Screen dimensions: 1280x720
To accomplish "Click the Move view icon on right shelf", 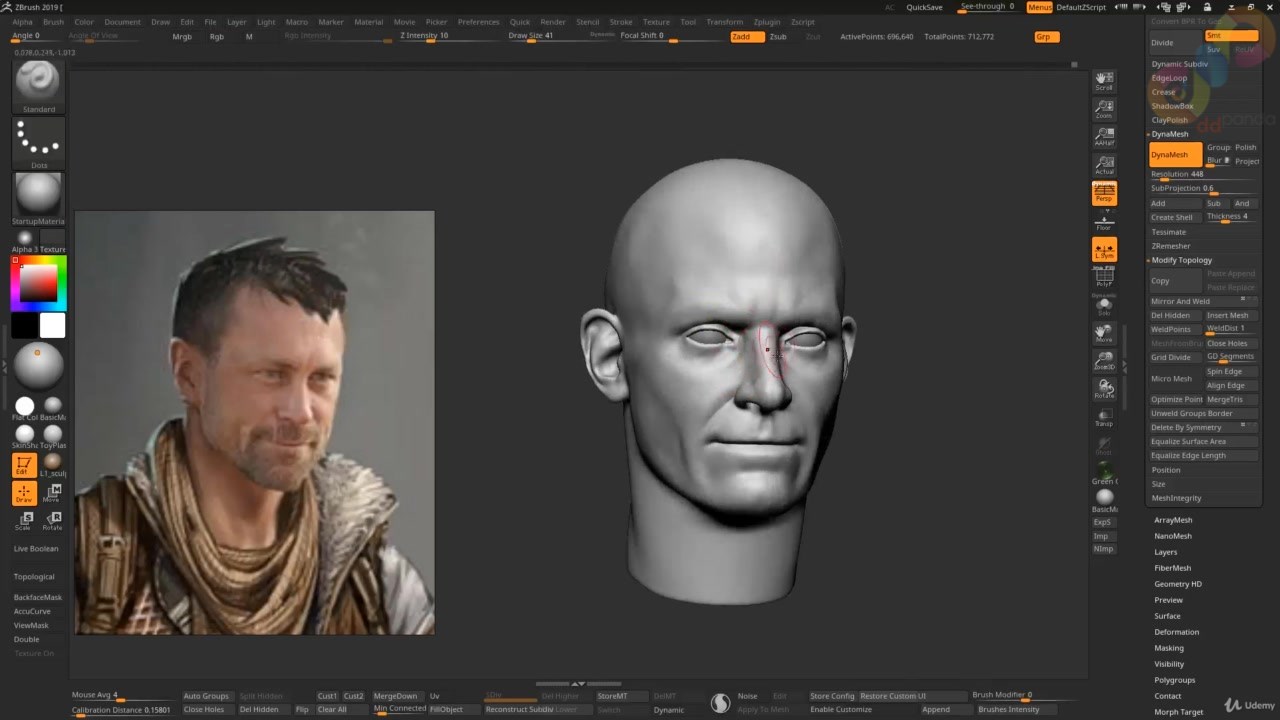I will pyautogui.click(x=1104, y=333).
